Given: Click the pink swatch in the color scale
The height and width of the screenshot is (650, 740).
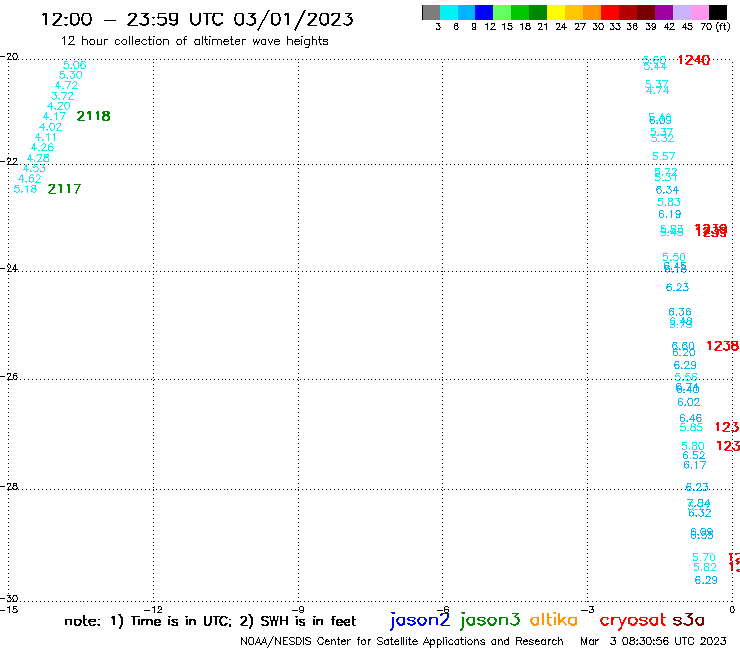Looking at the screenshot, I should click(700, 12).
